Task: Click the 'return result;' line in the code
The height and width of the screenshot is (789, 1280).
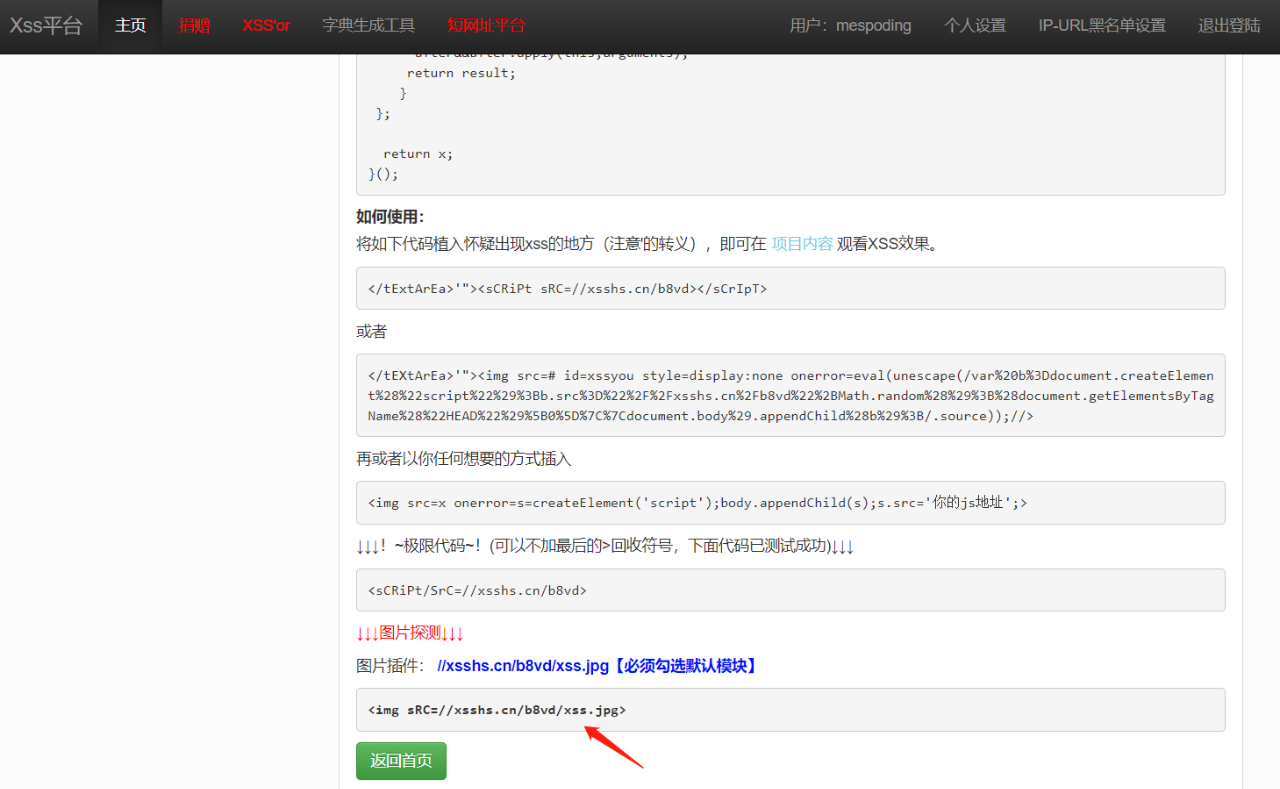Action: coord(461,73)
